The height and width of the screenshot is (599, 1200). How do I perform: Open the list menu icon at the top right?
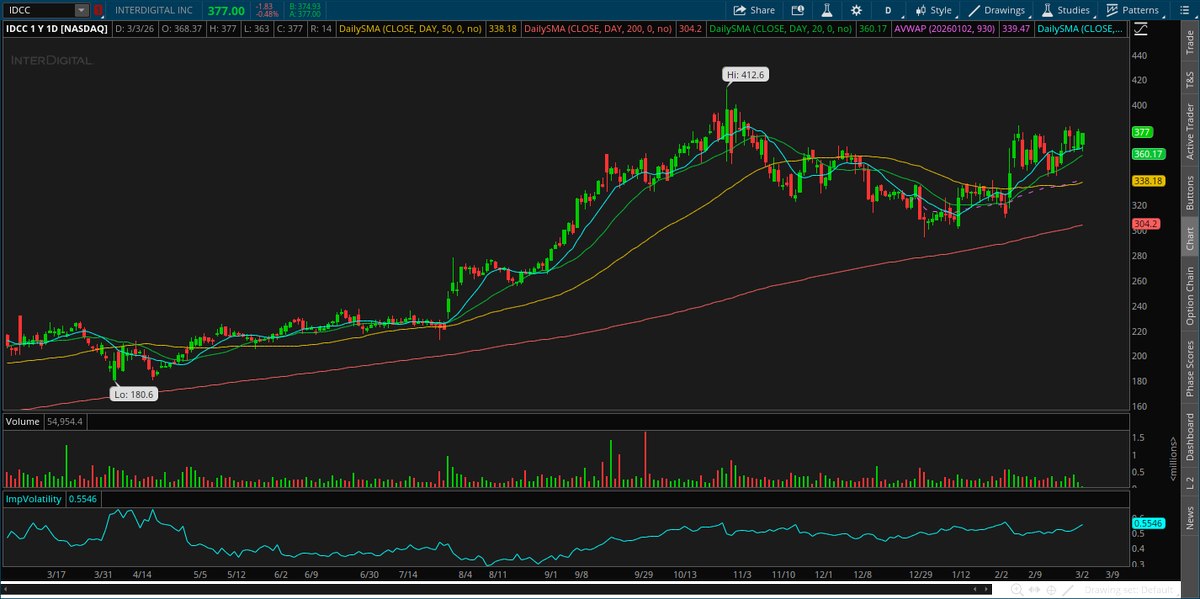click(x=1185, y=10)
